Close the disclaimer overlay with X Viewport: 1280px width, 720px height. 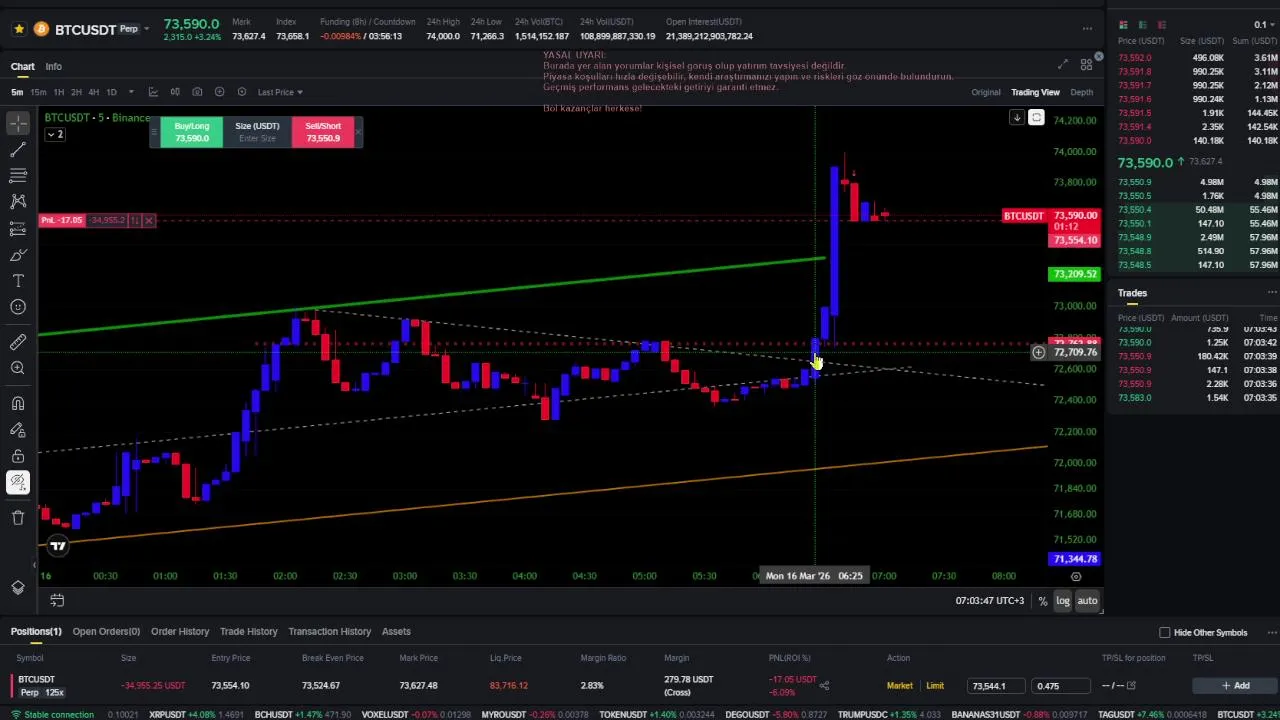click(x=1099, y=57)
